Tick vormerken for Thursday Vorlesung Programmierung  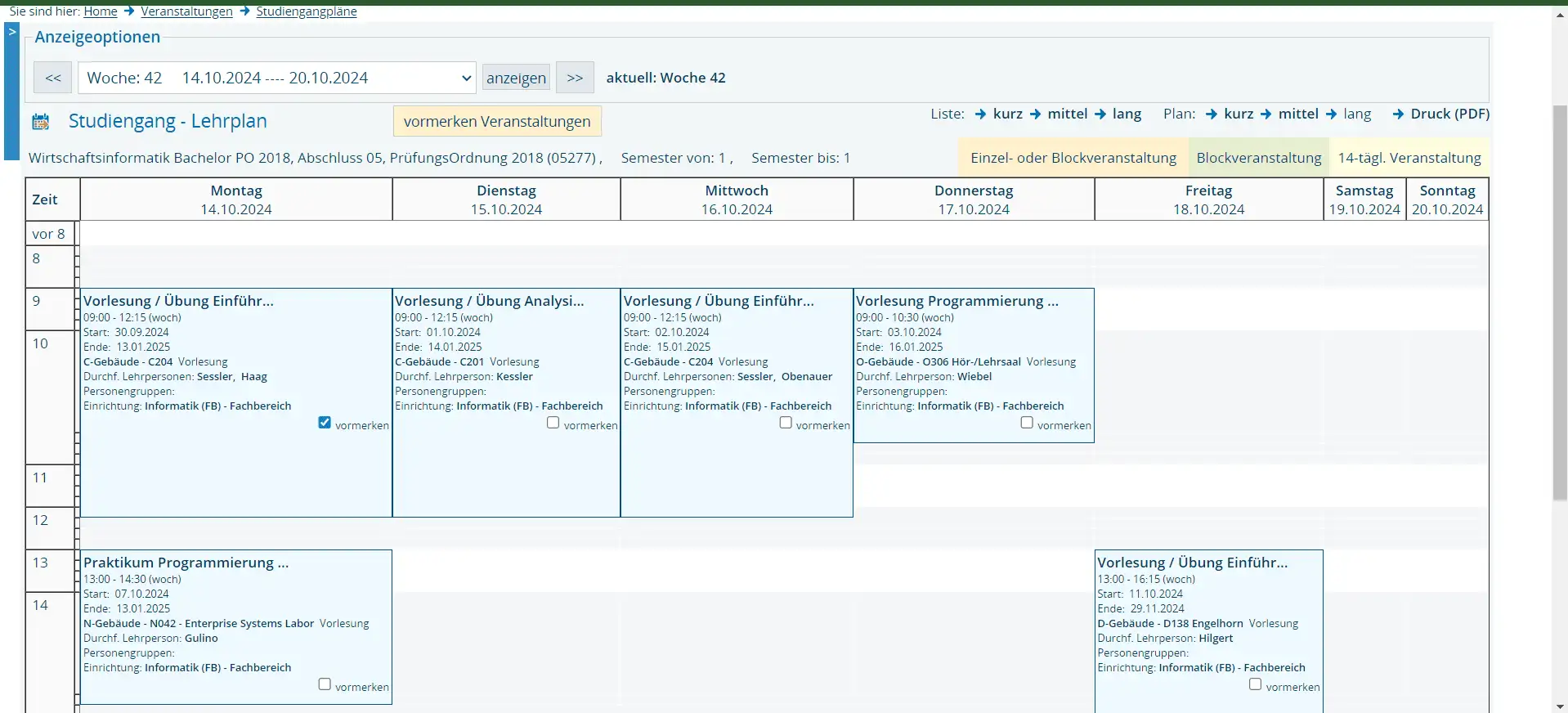coord(1027,423)
